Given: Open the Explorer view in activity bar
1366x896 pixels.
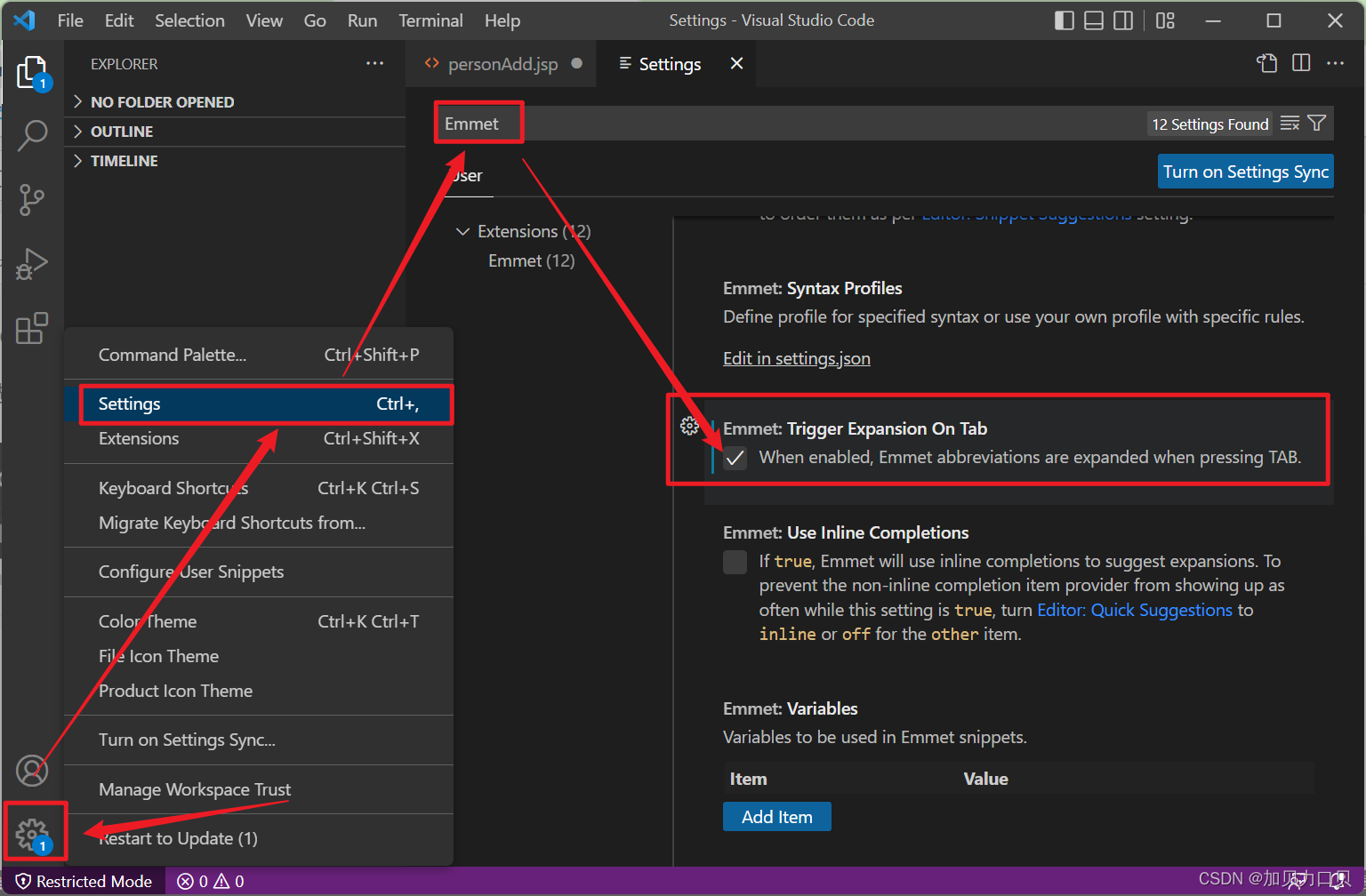Looking at the screenshot, I should click(x=33, y=72).
